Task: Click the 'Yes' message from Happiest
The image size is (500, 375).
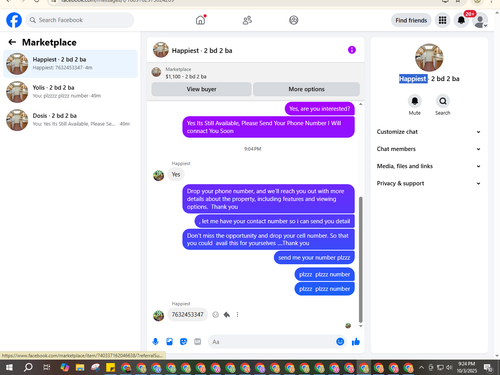Action: coord(176,174)
